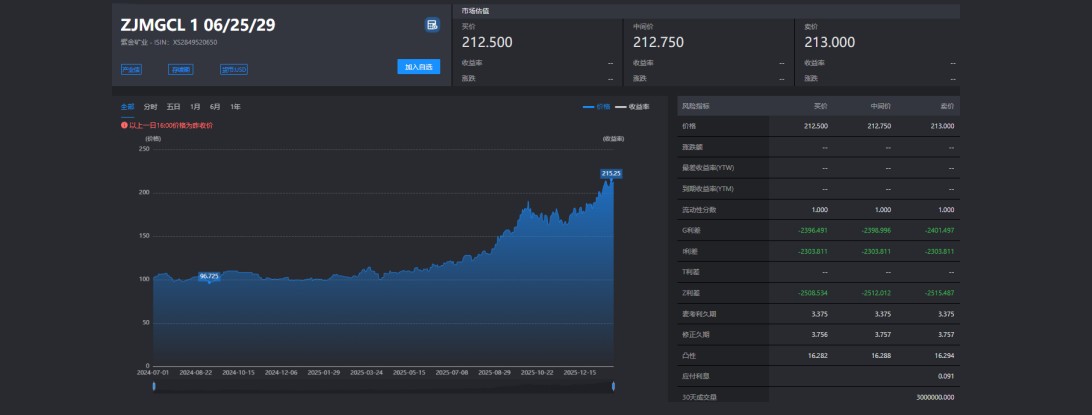The width and height of the screenshot is (1092, 415).
Task: Show the 1月 one-month chart
Action: point(195,106)
